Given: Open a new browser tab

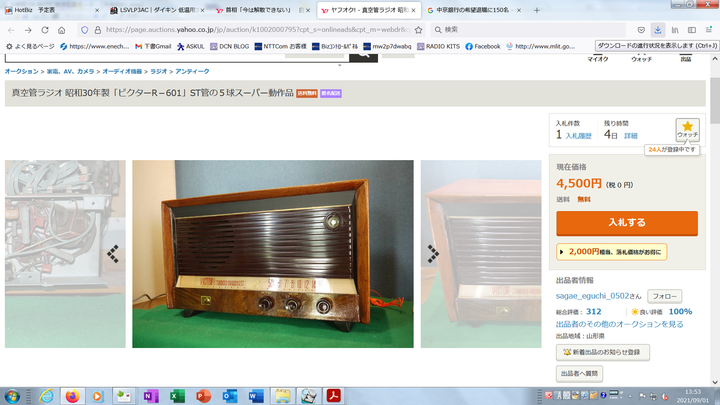Looking at the screenshot, I should [537, 9].
